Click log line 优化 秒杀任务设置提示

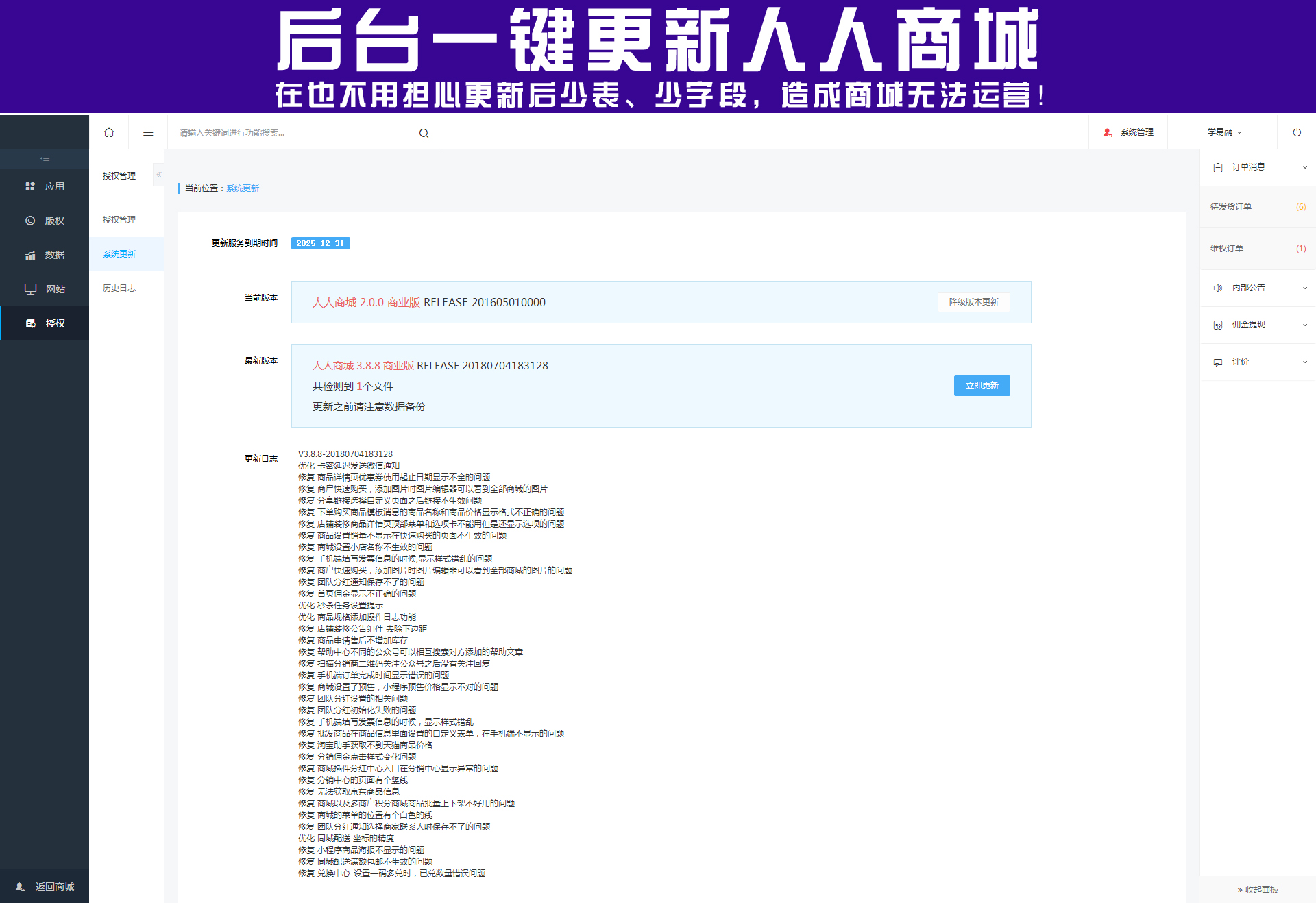click(341, 606)
